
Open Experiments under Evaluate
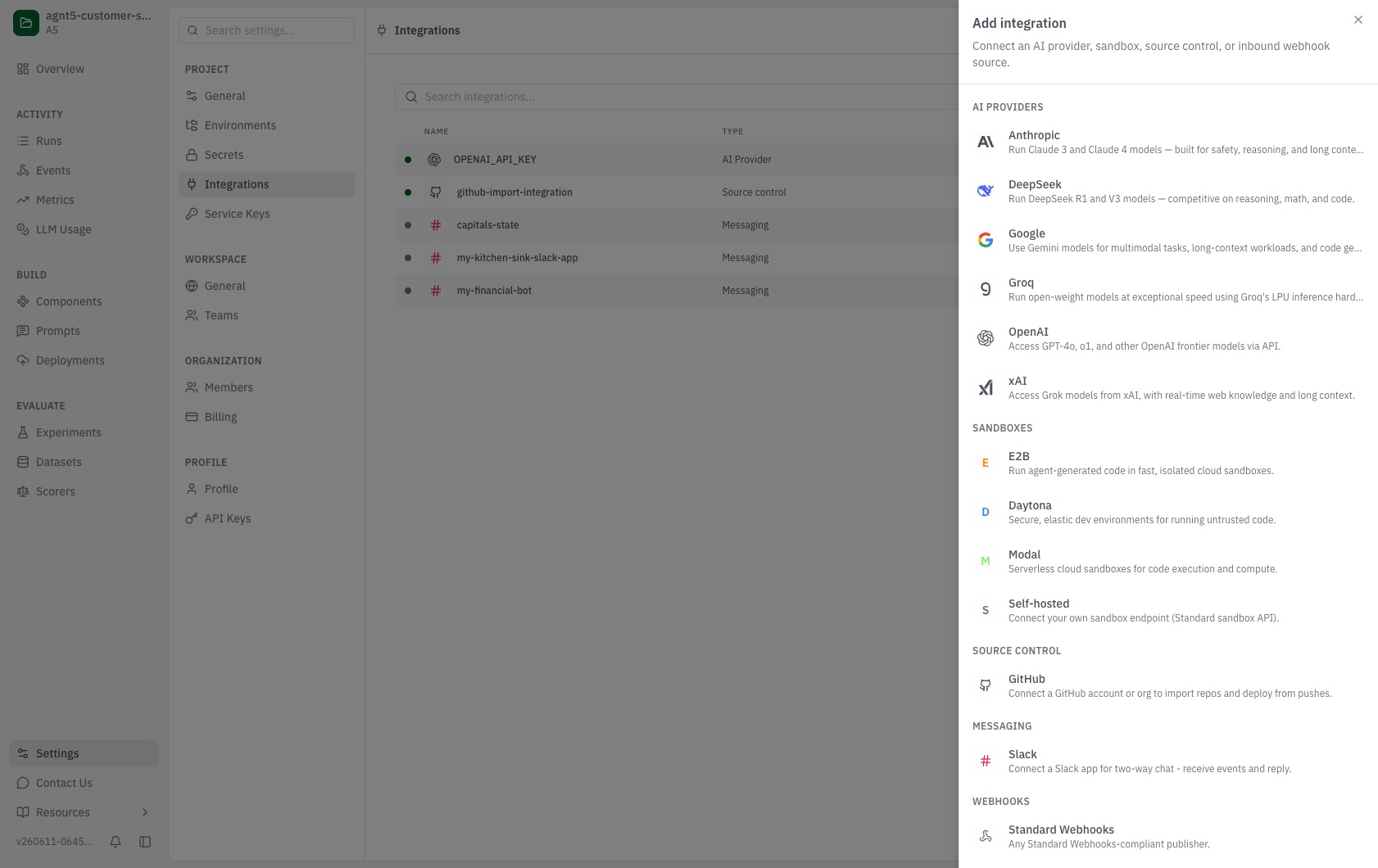coord(84,432)
